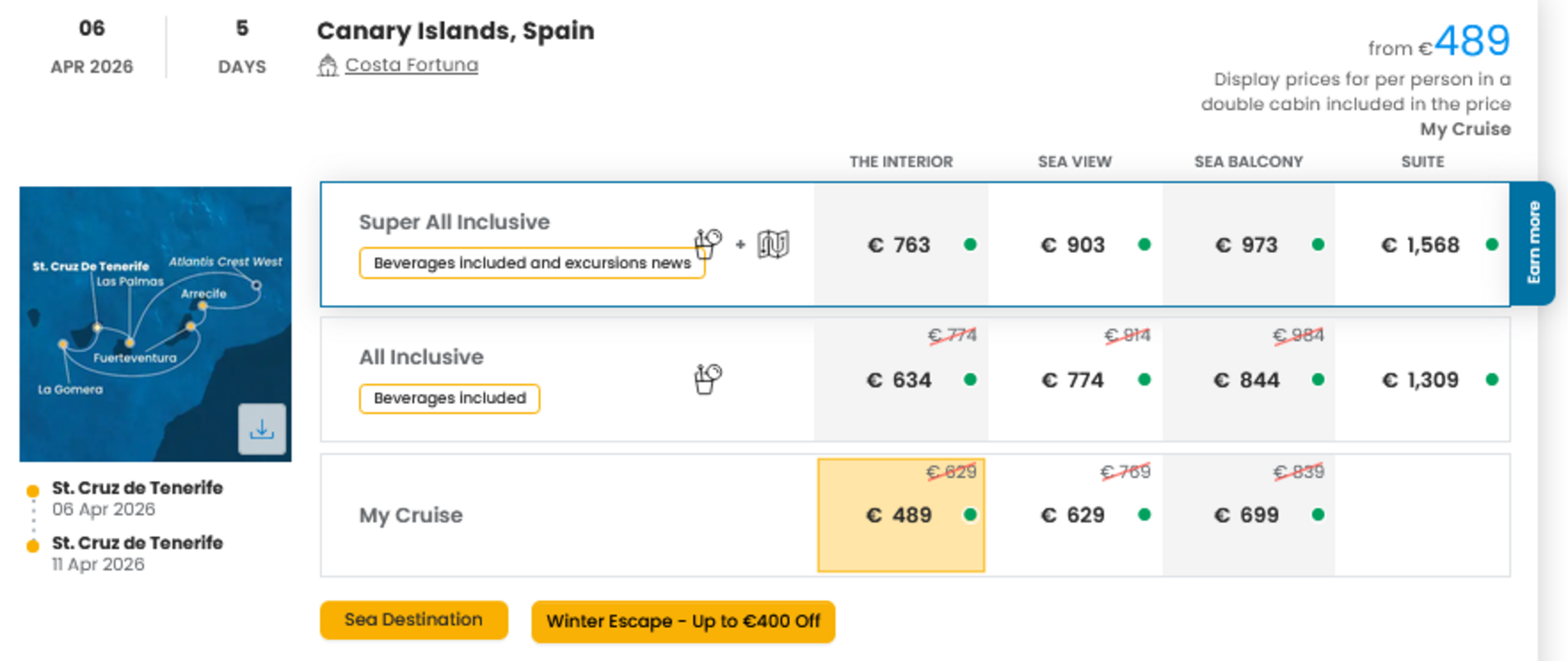Select All Inclusive sea view price € 774
The width and height of the screenshot is (1568, 661).
point(1075,380)
